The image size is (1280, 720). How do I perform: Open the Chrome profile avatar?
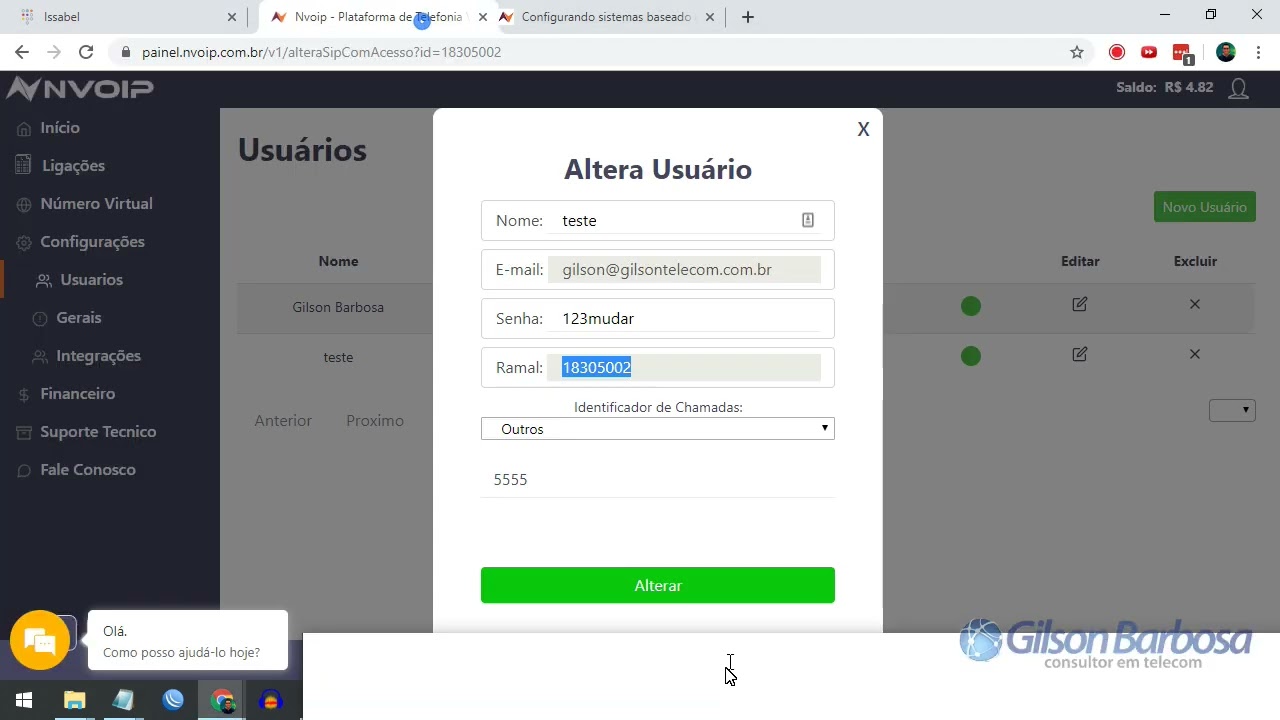pyautogui.click(x=1226, y=52)
